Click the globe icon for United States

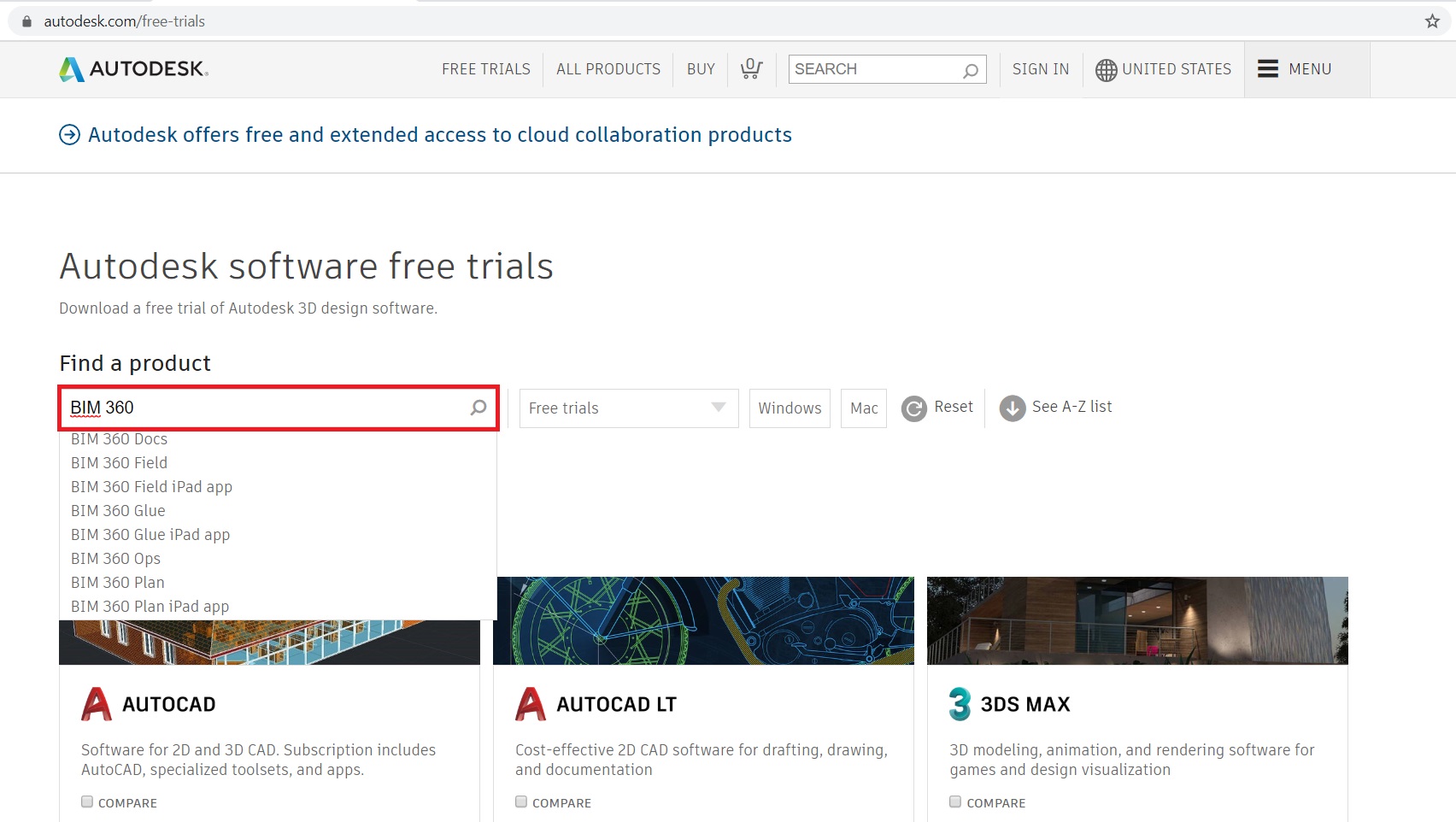click(x=1106, y=70)
